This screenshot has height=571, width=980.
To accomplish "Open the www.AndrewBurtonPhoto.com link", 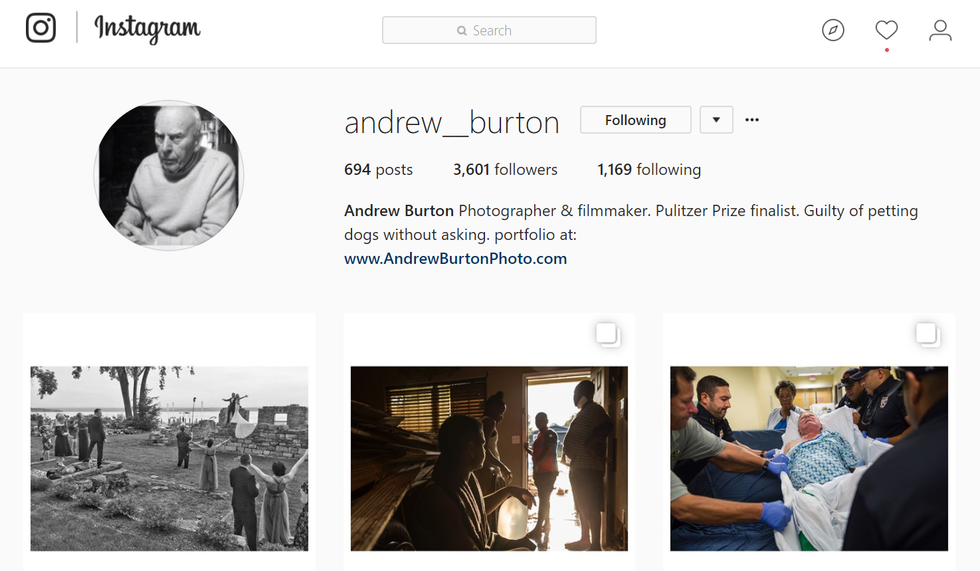I will [x=456, y=259].
